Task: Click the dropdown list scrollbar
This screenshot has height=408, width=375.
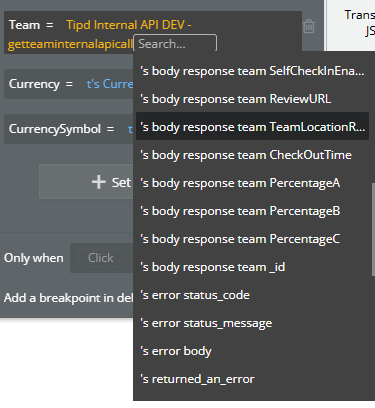Action: (373, 229)
